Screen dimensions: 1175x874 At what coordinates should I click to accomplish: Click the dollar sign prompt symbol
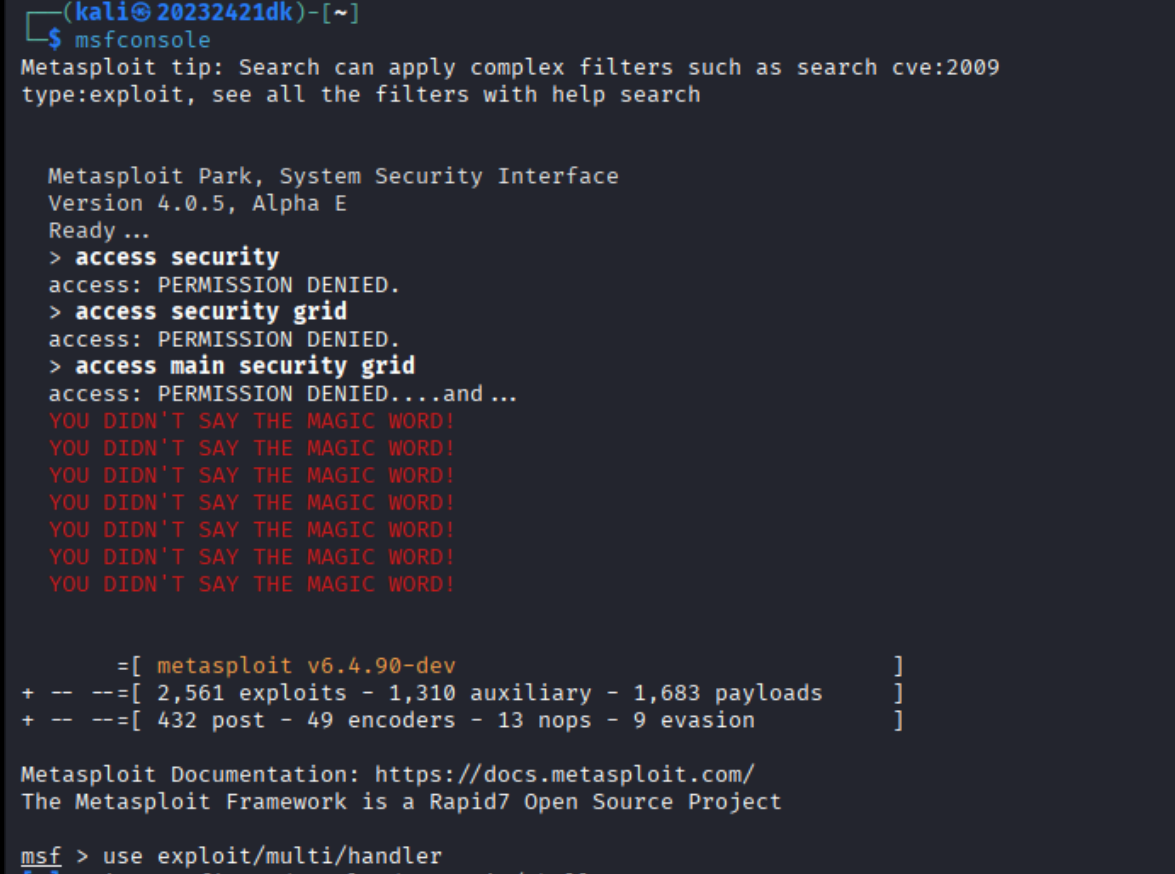pos(55,40)
